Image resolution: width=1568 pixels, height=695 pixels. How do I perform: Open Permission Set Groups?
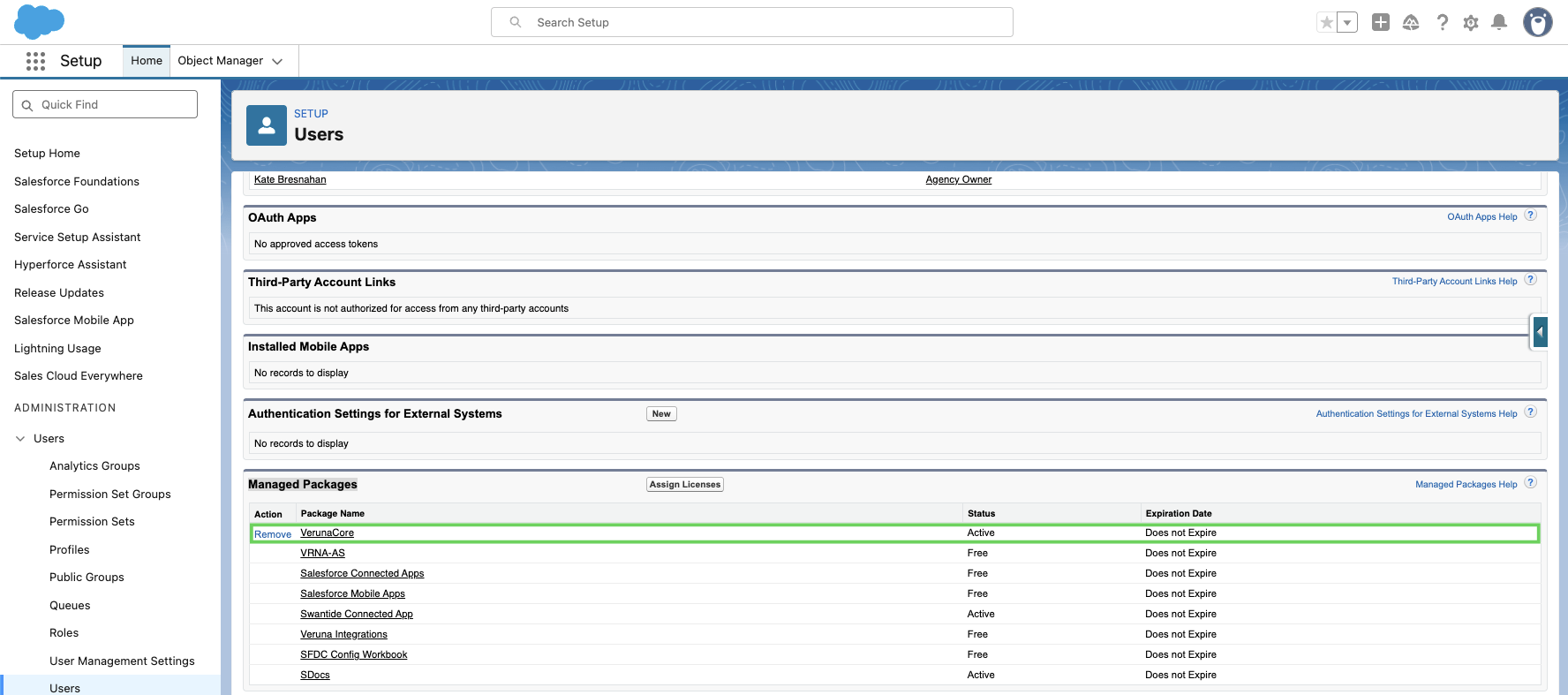point(110,495)
